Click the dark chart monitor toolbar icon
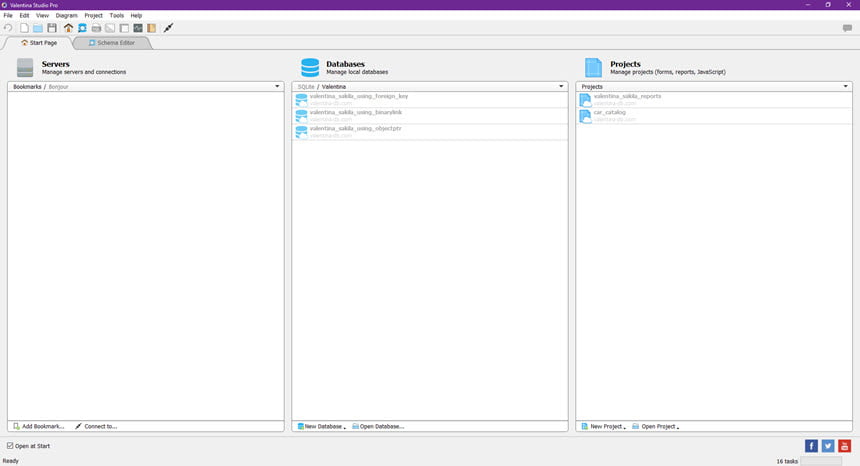 point(138,28)
